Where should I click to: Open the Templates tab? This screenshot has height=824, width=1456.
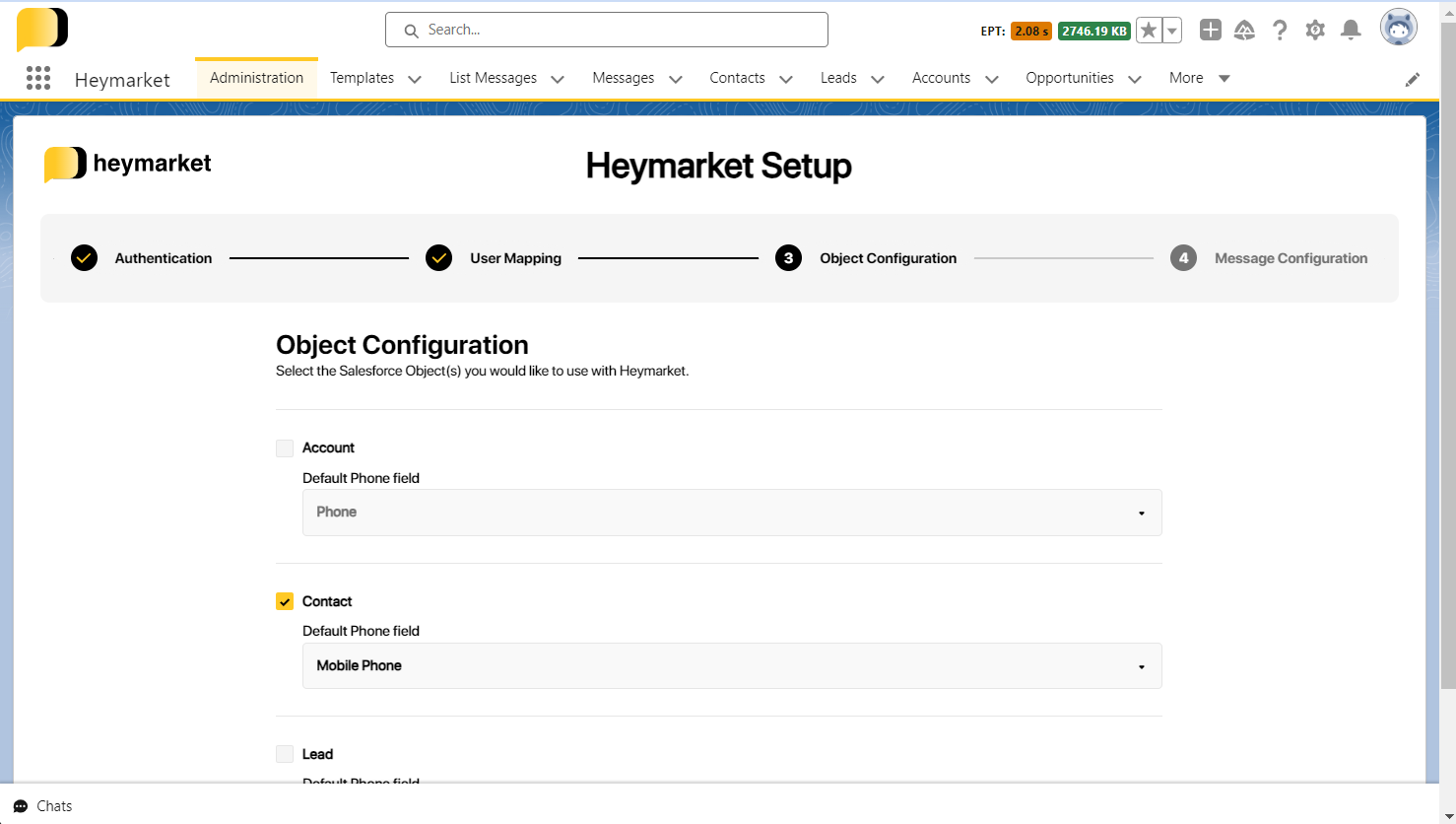(x=362, y=78)
